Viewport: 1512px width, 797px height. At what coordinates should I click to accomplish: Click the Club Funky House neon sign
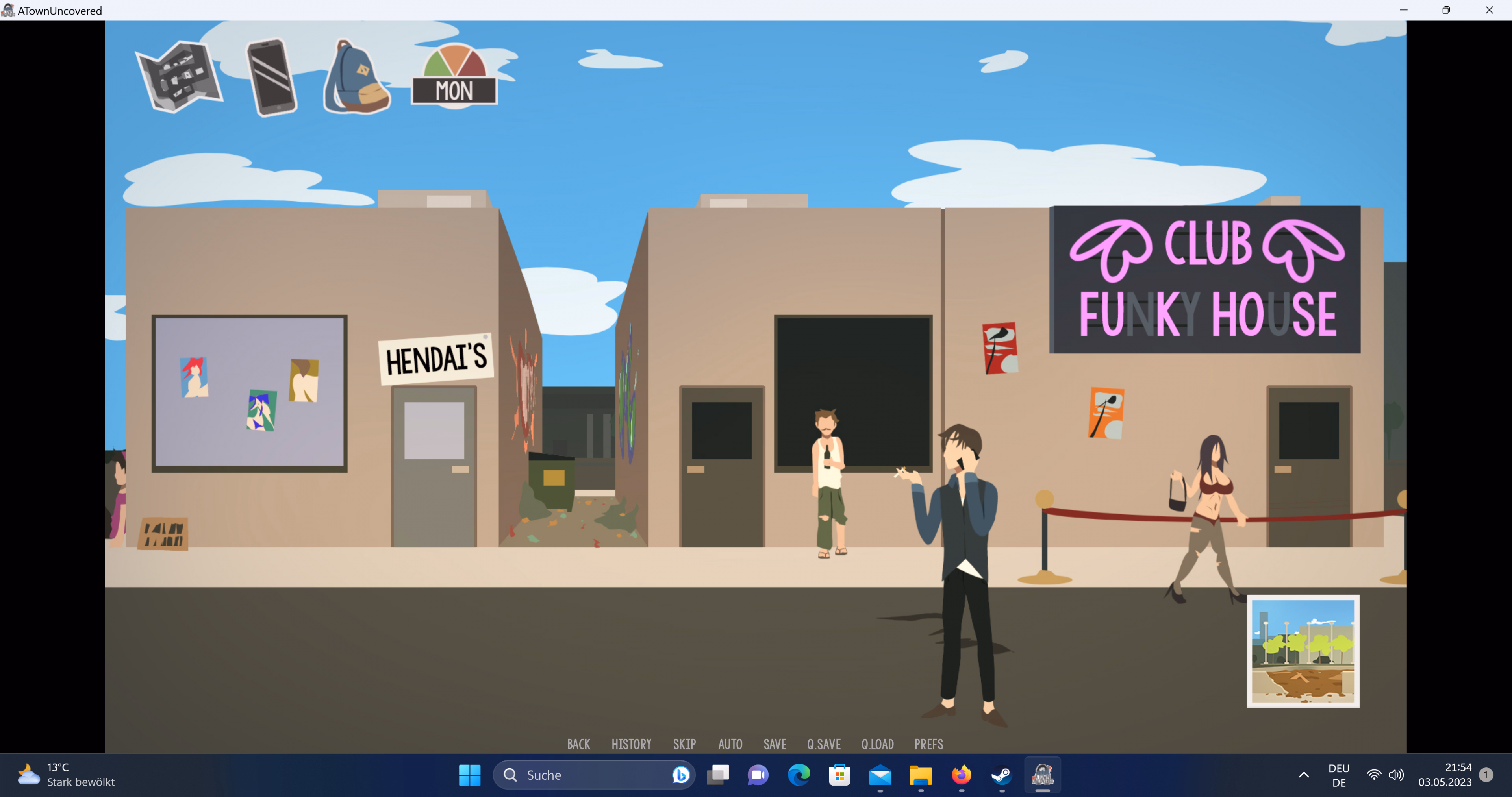click(1206, 279)
